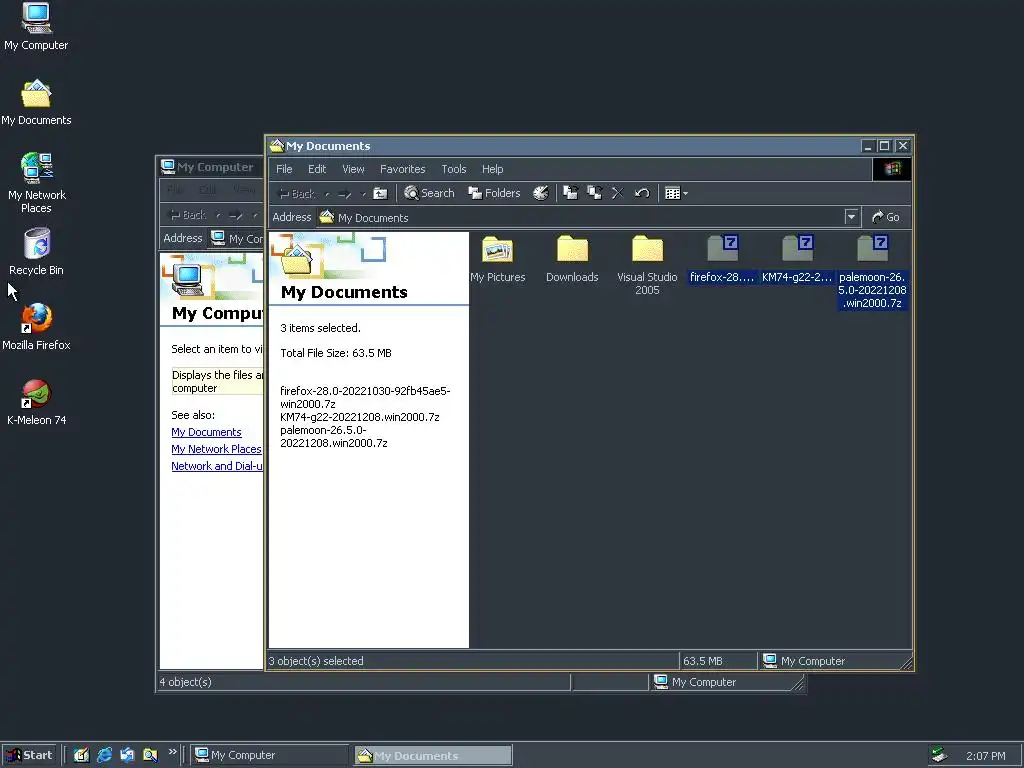Click the system tray network icon
This screenshot has height=768, width=1024.
click(x=939, y=755)
